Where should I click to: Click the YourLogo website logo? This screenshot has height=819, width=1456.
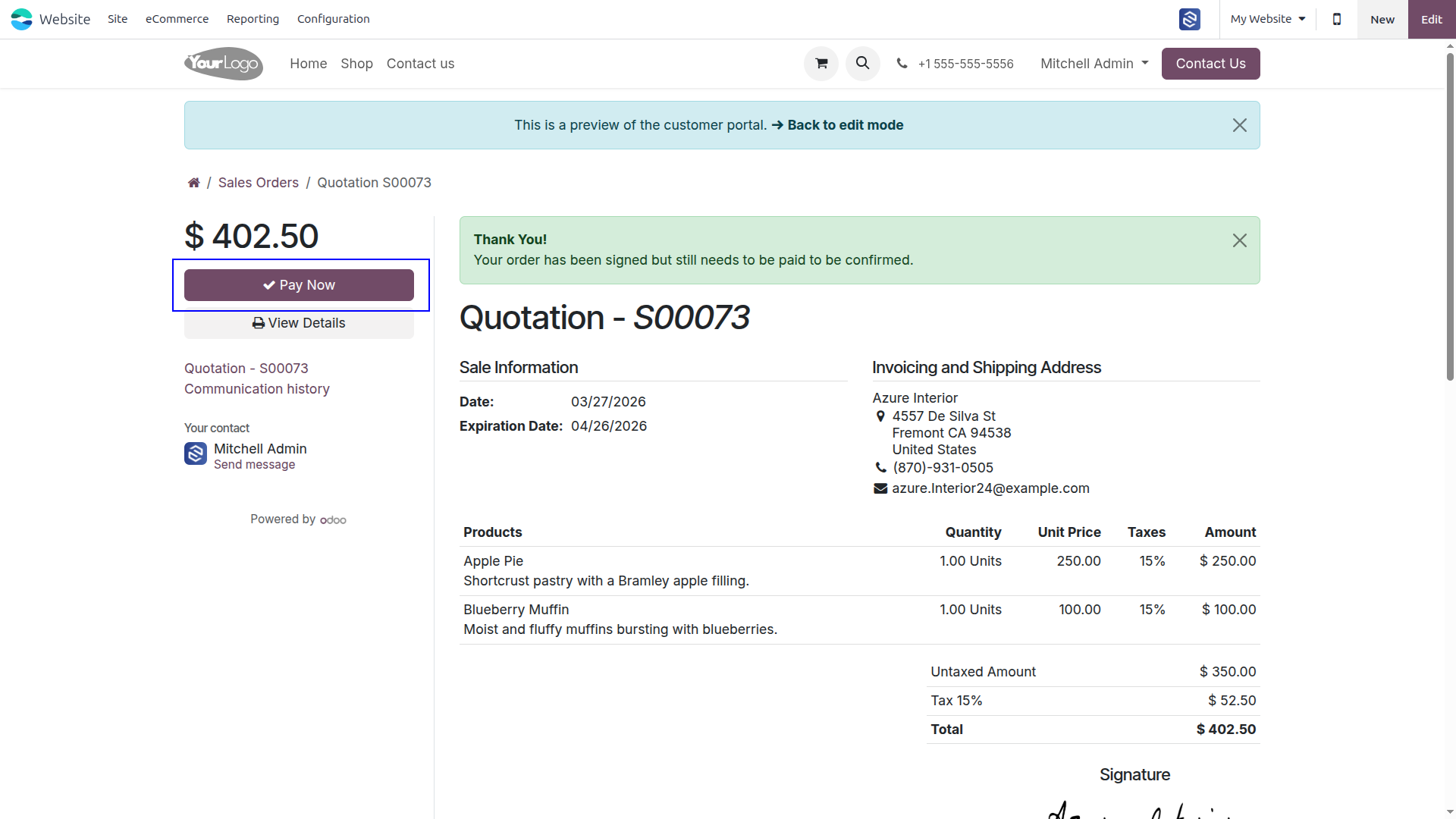click(224, 64)
